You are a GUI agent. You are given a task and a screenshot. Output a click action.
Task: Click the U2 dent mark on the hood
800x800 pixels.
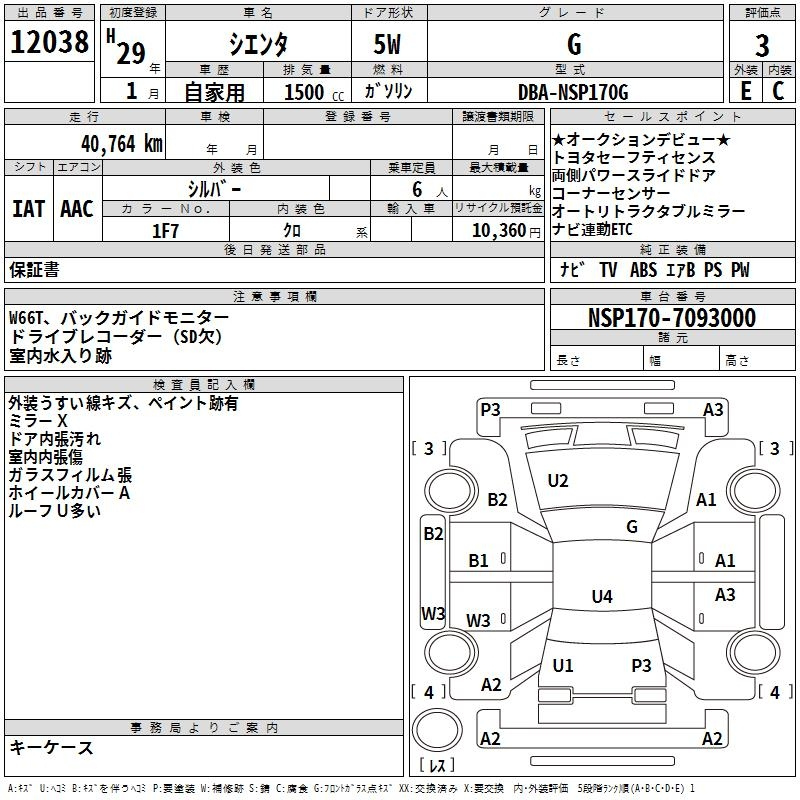558,481
